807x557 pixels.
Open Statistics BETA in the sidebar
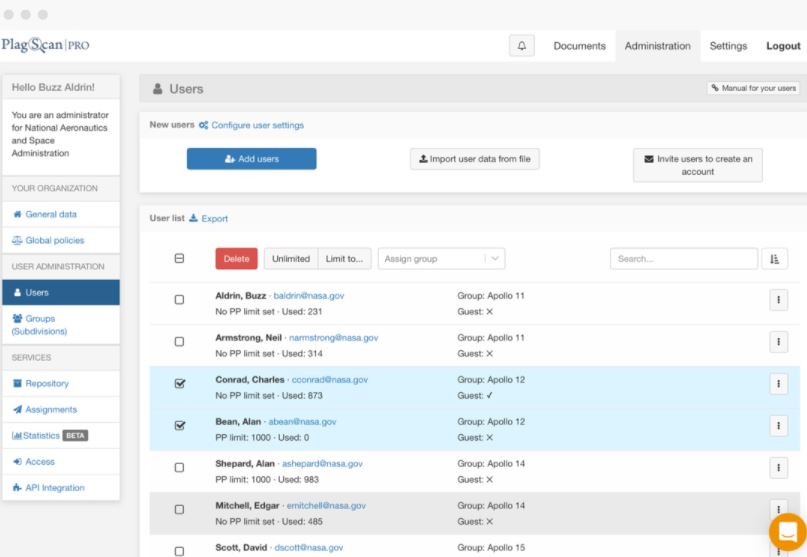pos(50,436)
